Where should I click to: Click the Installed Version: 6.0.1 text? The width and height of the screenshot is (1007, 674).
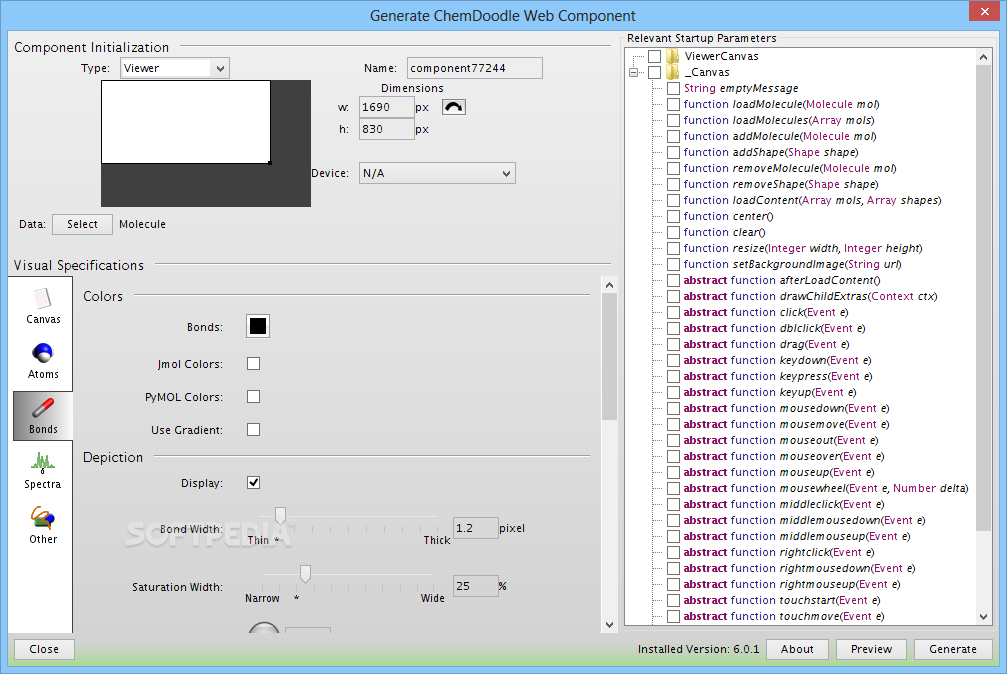[698, 649]
